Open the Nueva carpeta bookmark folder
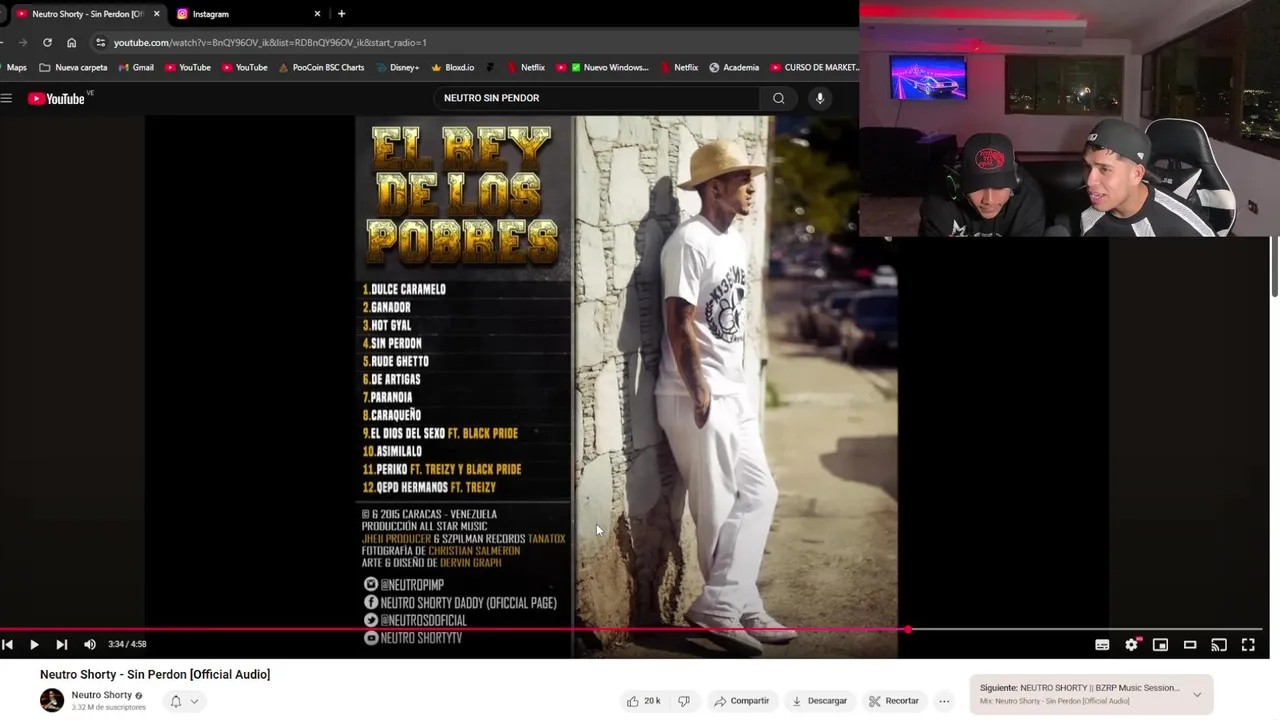The width and height of the screenshot is (1280, 720). [x=73, y=67]
